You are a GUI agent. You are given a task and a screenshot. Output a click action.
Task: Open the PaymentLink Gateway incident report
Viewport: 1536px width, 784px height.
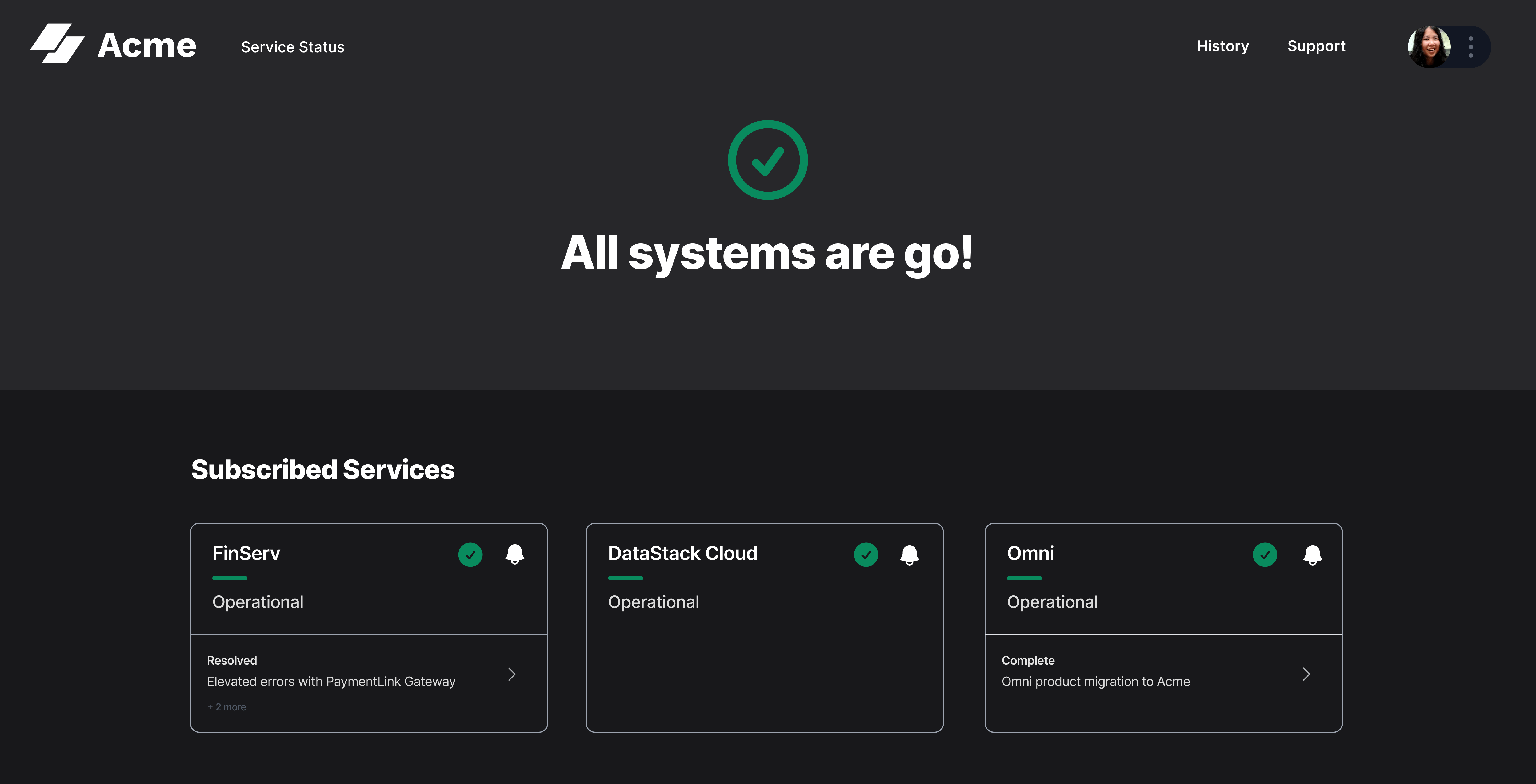[x=331, y=681]
